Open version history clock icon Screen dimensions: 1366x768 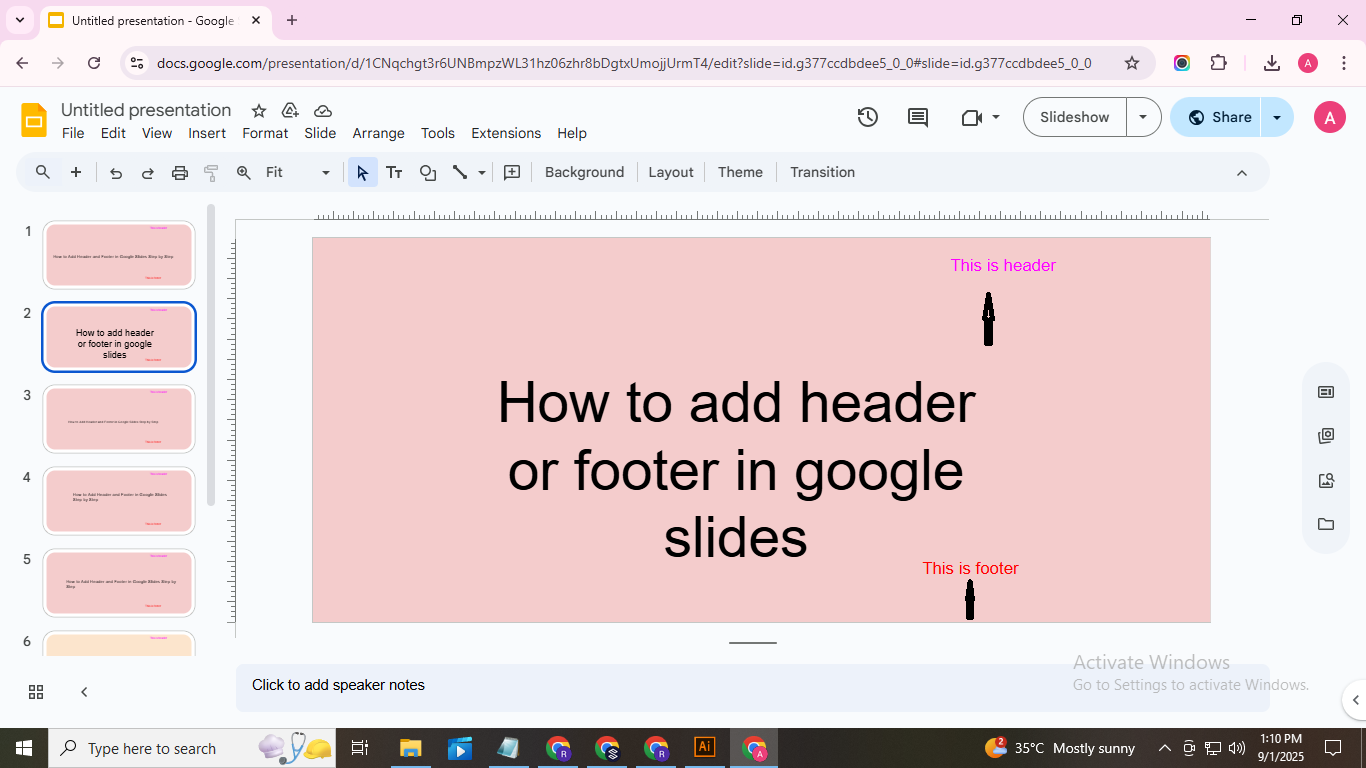tap(867, 117)
